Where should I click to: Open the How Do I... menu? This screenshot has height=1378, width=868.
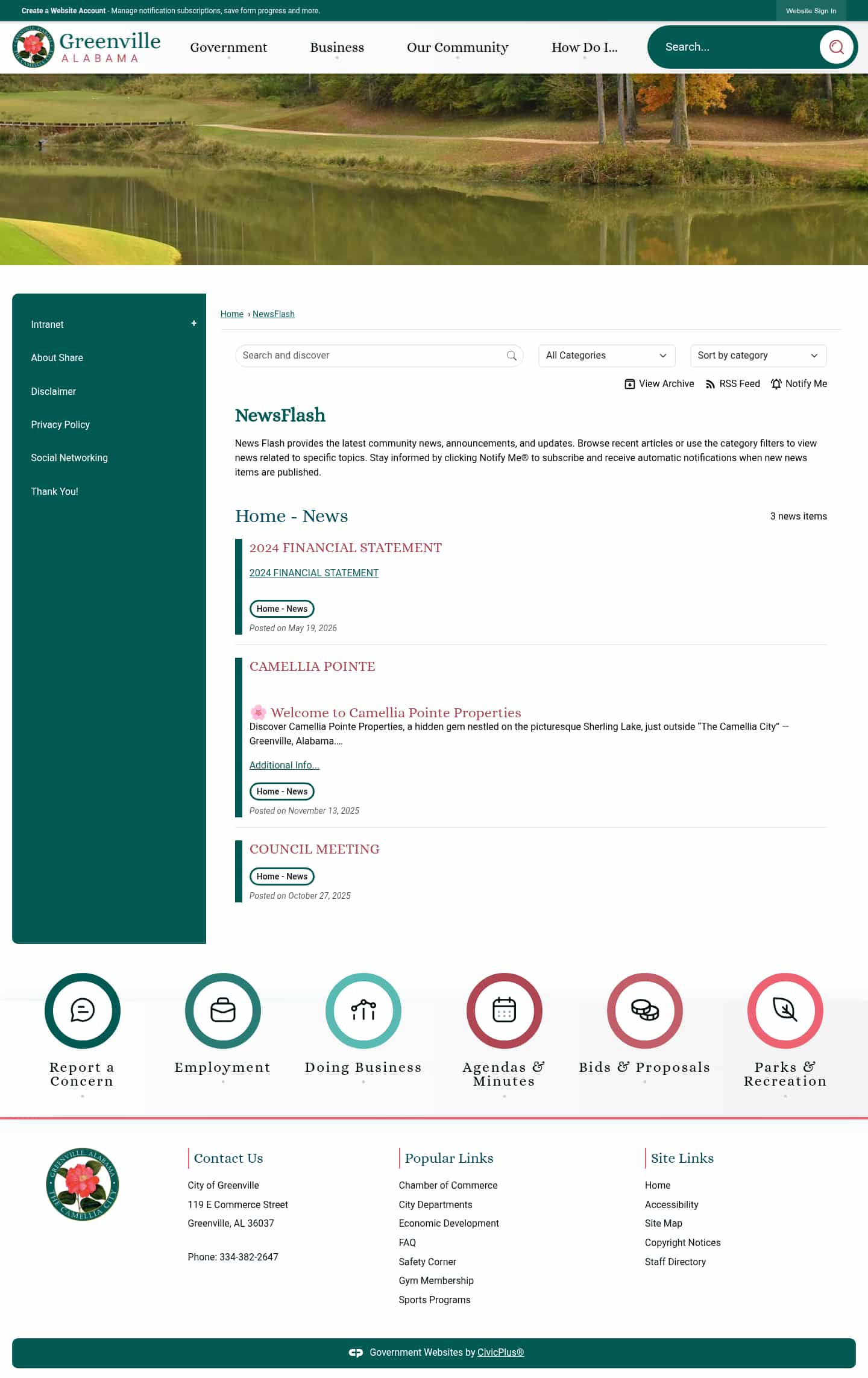[585, 48]
